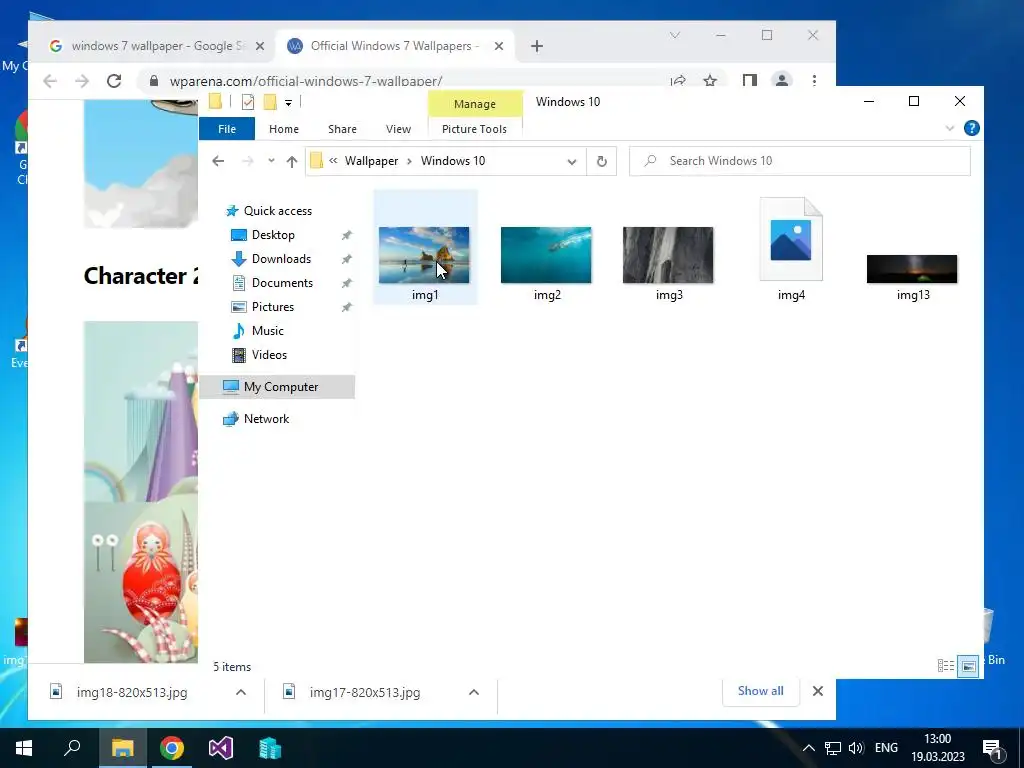
Task: Click the pin icon next to Downloads
Action: pyautogui.click(x=346, y=259)
